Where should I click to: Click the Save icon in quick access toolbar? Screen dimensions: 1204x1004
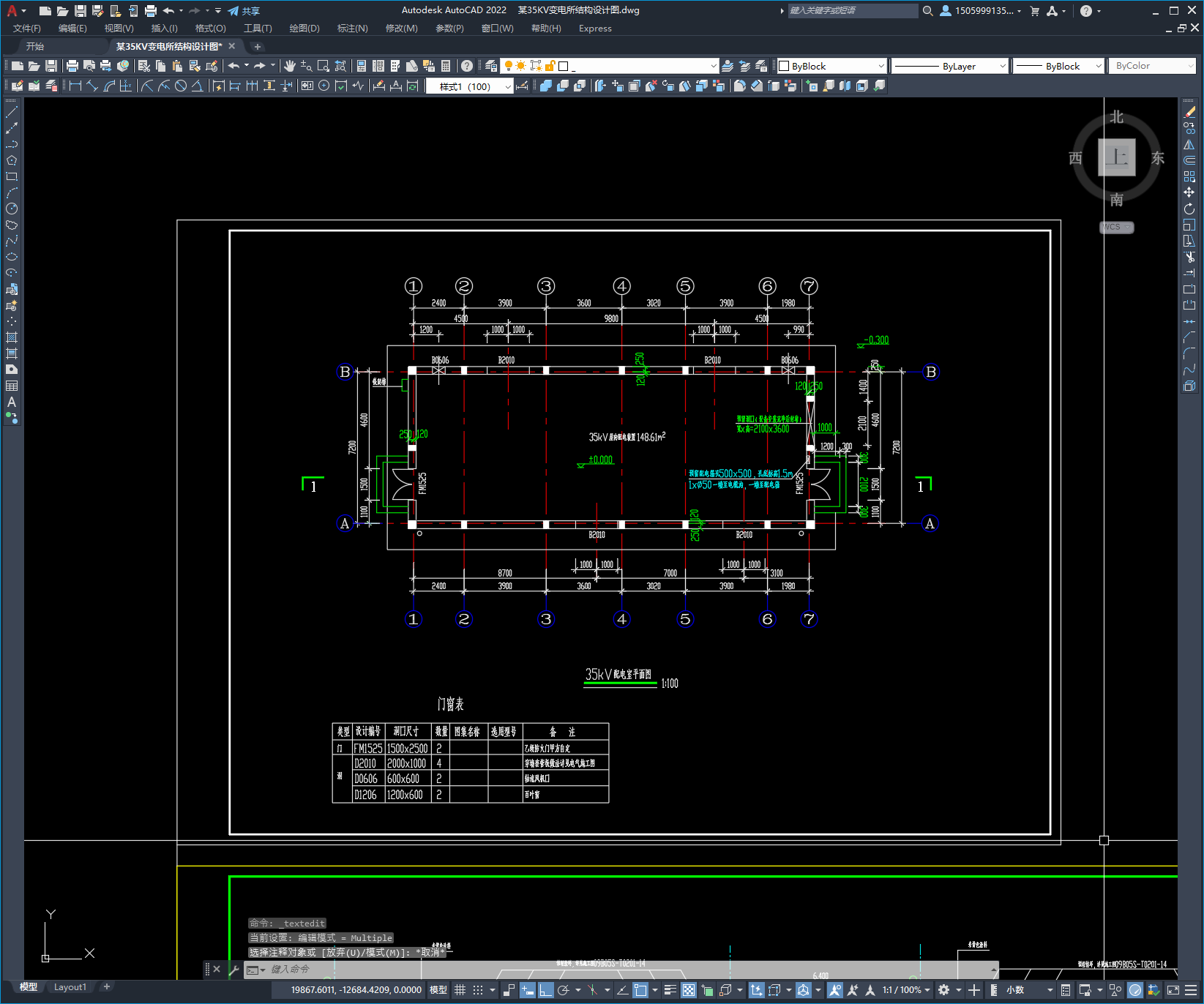[81, 11]
